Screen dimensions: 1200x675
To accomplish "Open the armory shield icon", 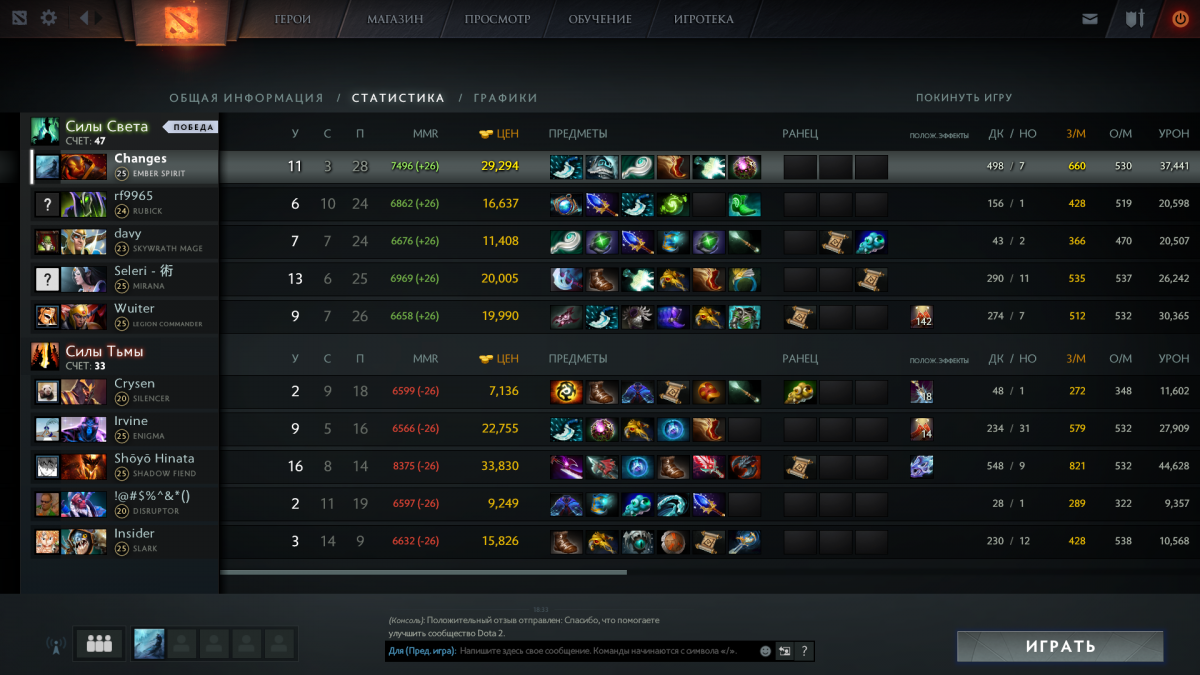I will 1134,19.
